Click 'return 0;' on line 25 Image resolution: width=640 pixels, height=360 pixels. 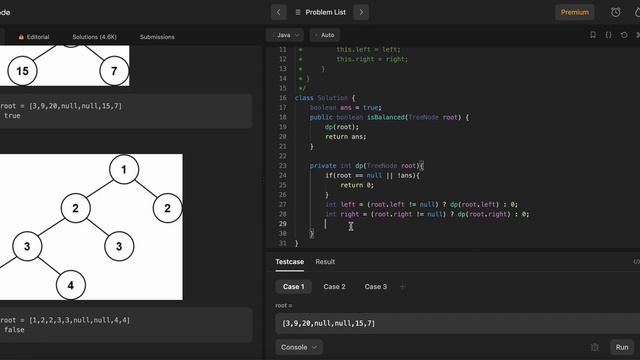(x=357, y=185)
